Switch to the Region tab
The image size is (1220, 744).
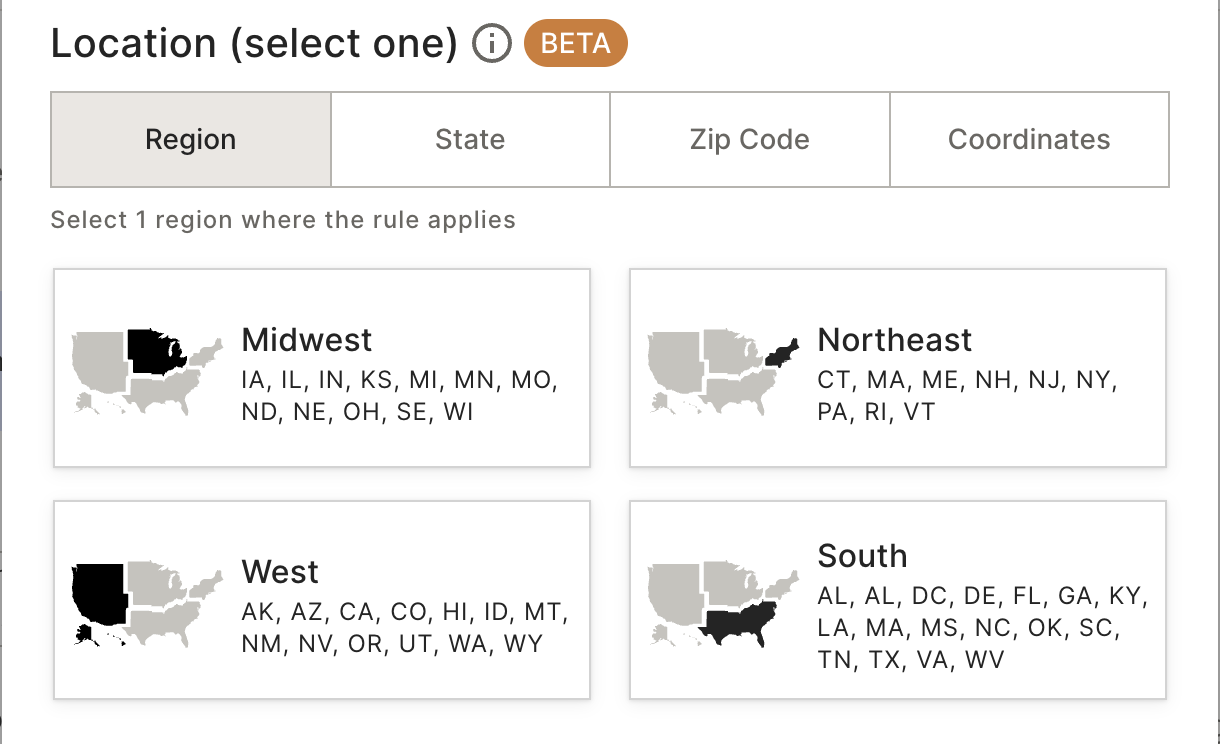point(191,140)
